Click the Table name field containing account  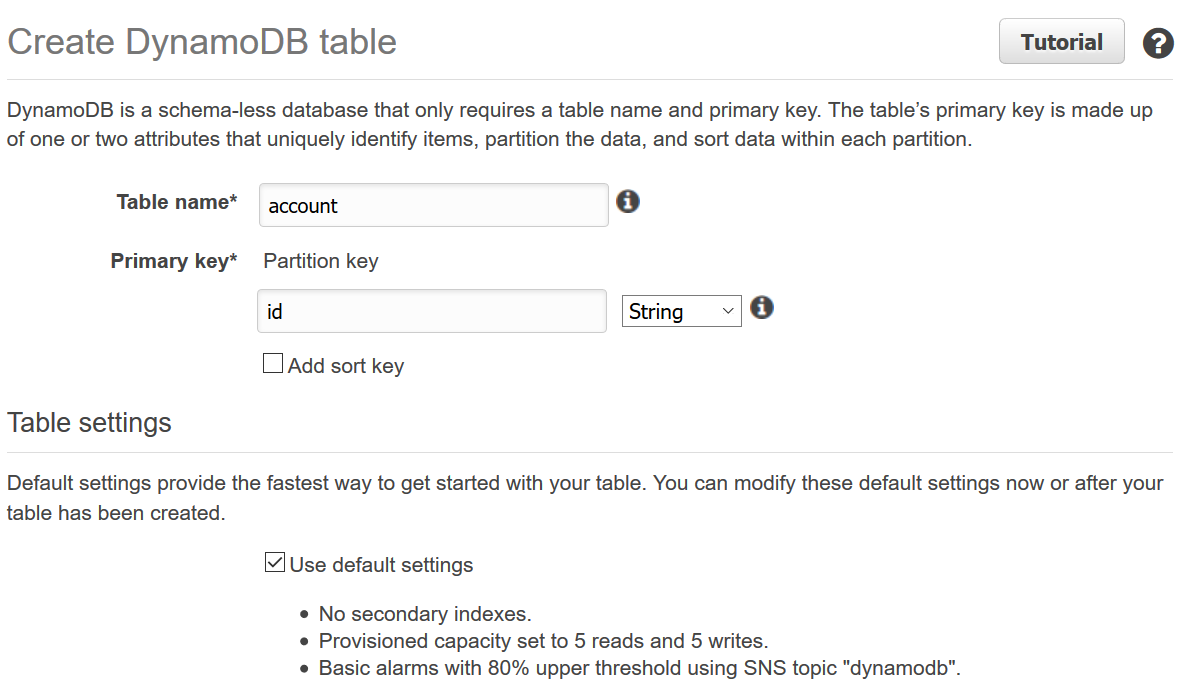click(433, 206)
